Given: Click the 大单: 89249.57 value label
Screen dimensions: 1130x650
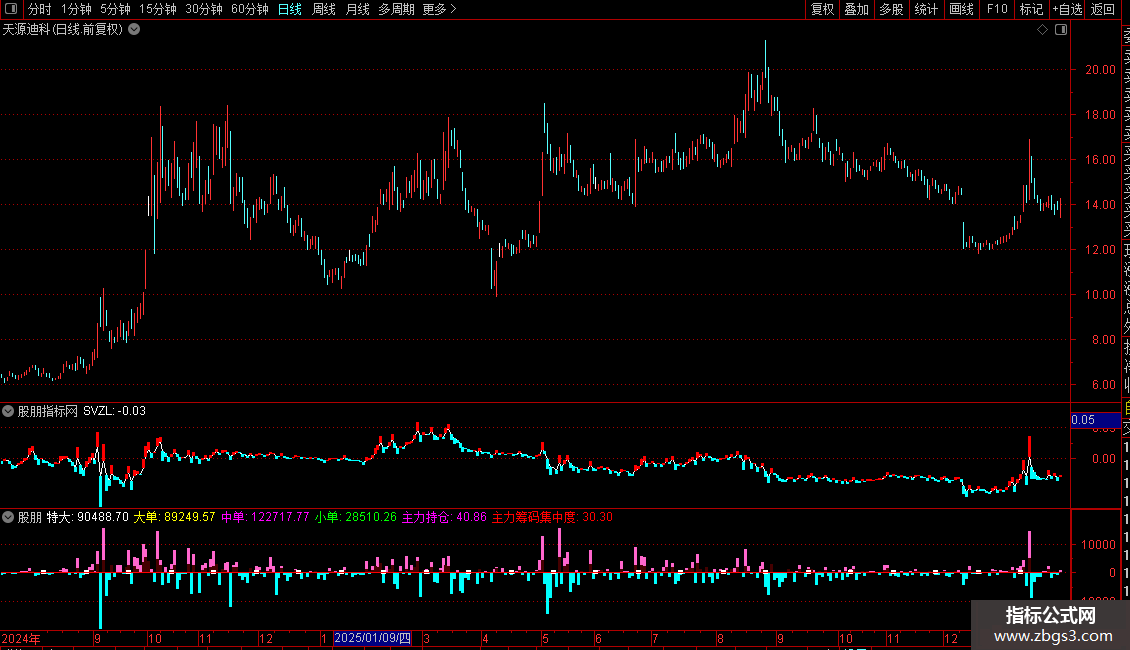Looking at the screenshot, I should (x=174, y=517).
